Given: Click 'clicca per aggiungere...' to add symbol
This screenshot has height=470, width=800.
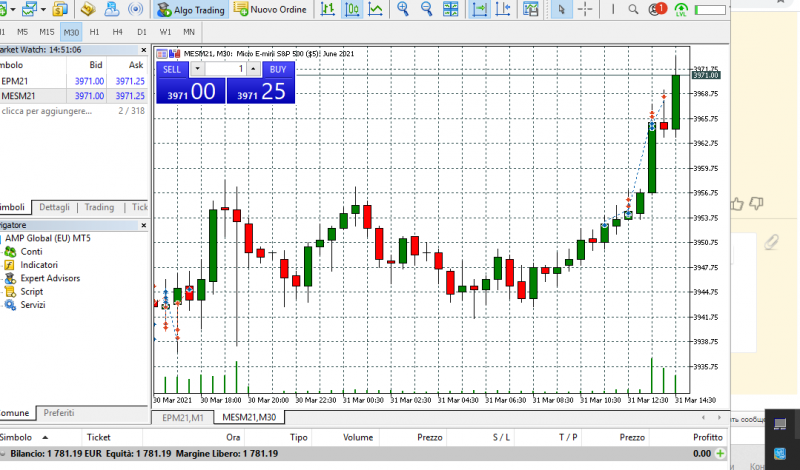Looking at the screenshot, I should (x=46, y=111).
